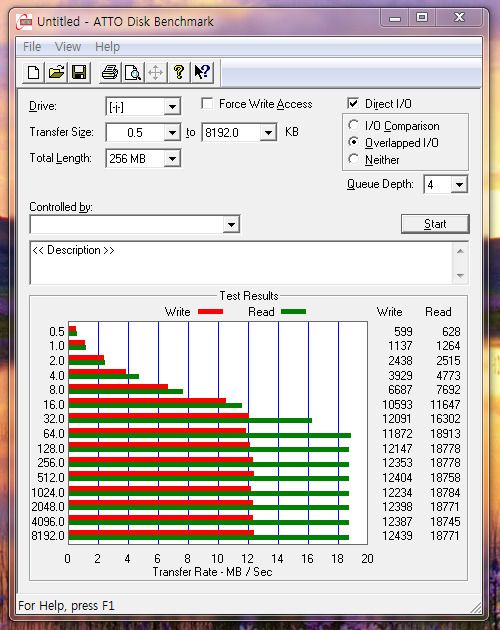The image size is (500, 630).
Task: Click the read value 7692
Action: 448,390
